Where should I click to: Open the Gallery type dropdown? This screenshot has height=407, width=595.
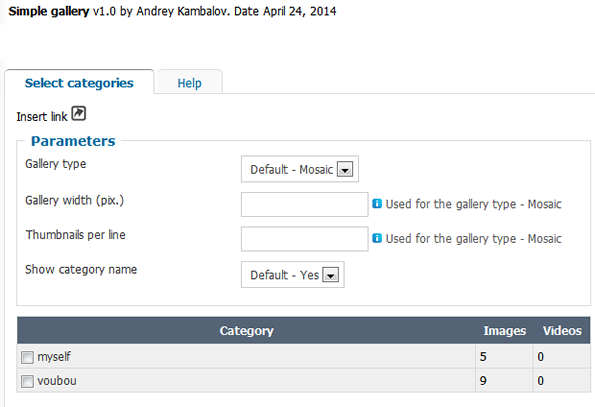300,169
